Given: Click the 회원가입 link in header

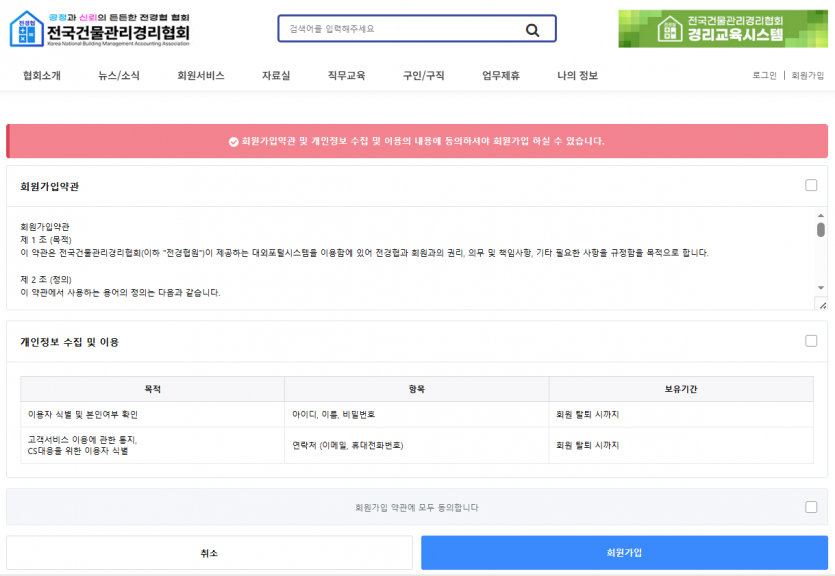Looking at the screenshot, I should 807,76.
